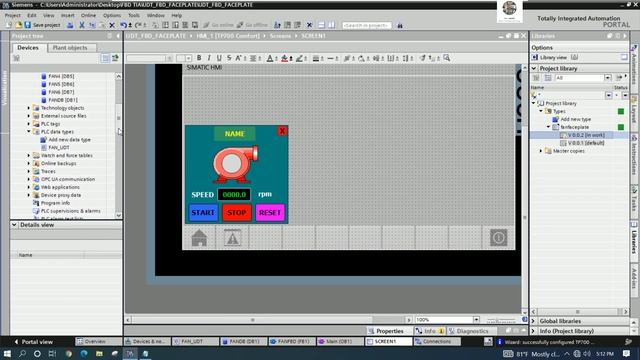Click the red STOP button on faceplate

coord(237,213)
